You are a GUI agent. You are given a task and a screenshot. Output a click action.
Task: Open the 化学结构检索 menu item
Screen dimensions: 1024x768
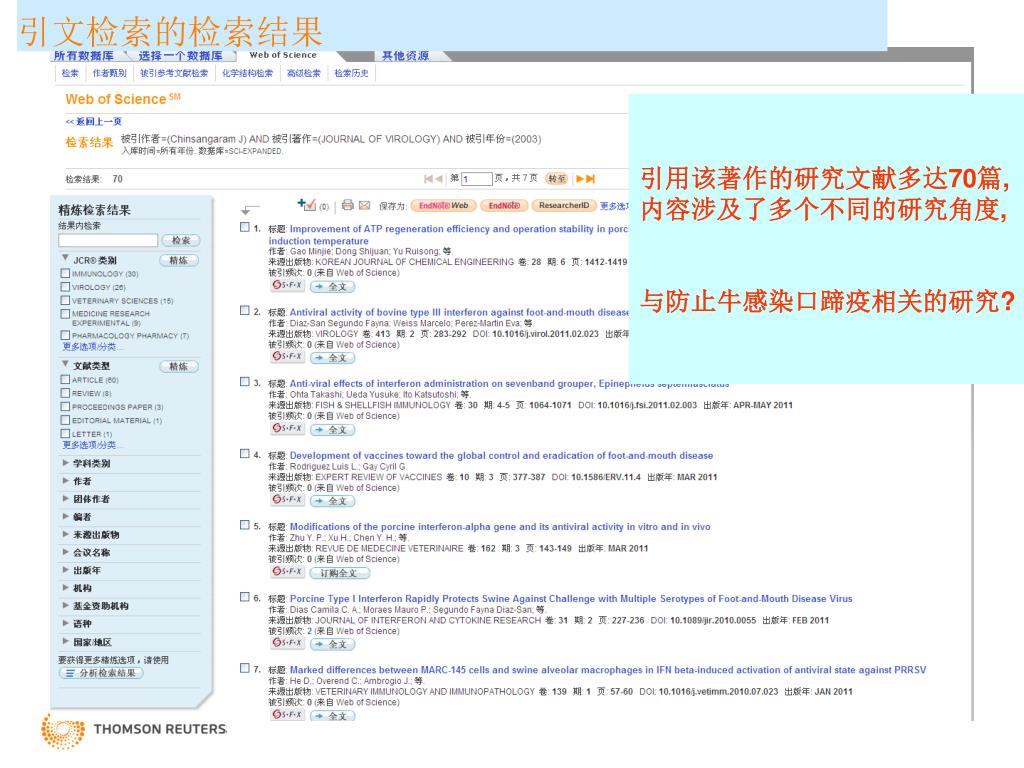tap(248, 73)
